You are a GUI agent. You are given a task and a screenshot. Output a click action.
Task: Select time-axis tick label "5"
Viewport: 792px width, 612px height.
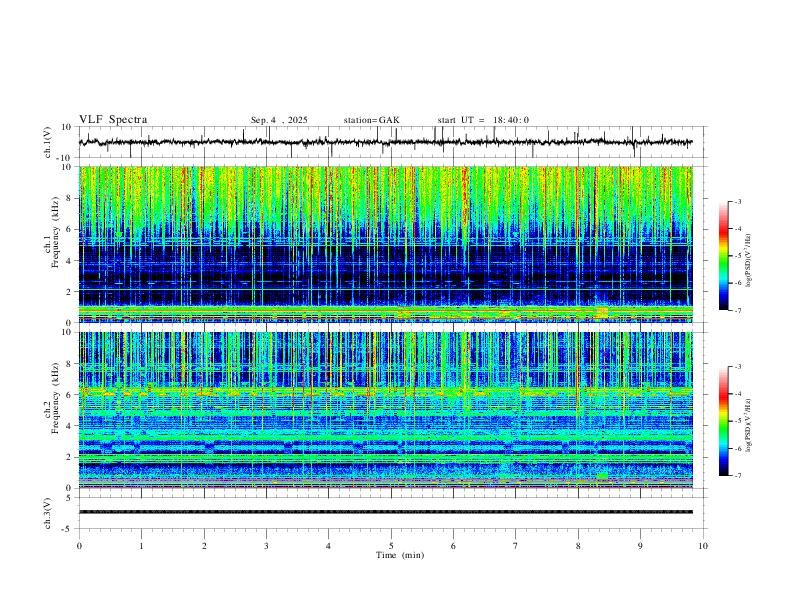pyautogui.click(x=391, y=546)
